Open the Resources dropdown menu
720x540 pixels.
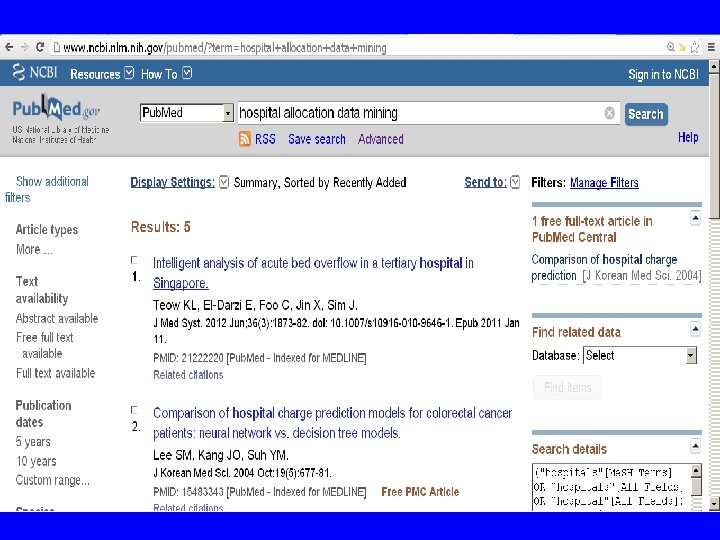pyautogui.click(x=102, y=74)
